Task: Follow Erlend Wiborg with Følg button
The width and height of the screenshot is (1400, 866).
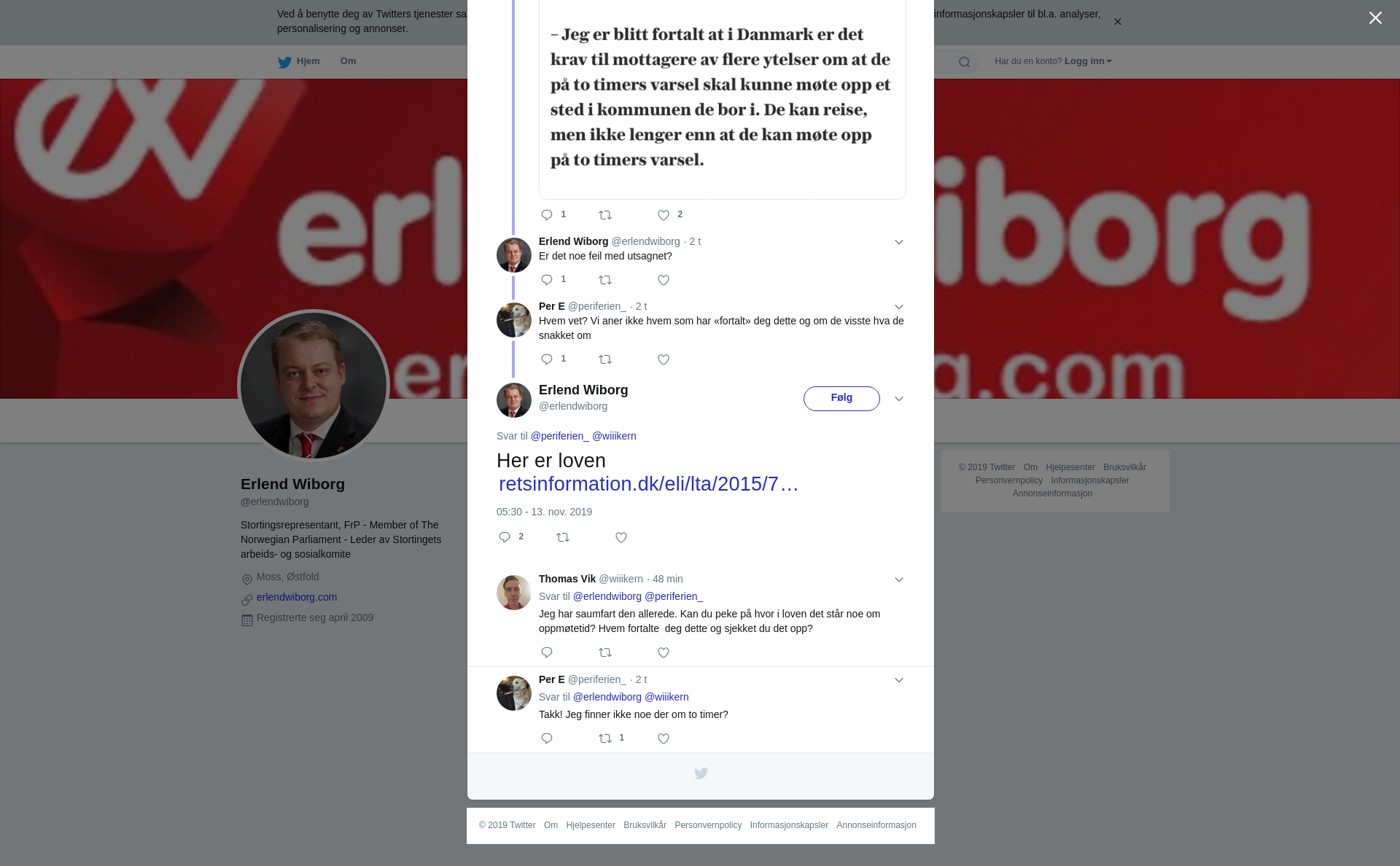Action: (841, 399)
